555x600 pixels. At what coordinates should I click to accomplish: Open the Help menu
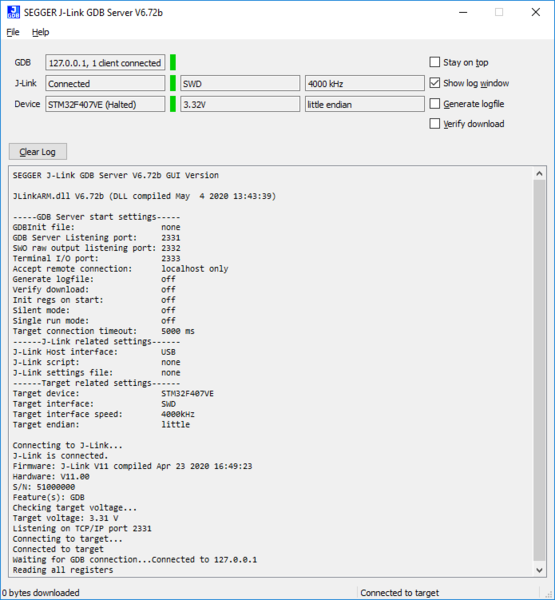[40, 32]
